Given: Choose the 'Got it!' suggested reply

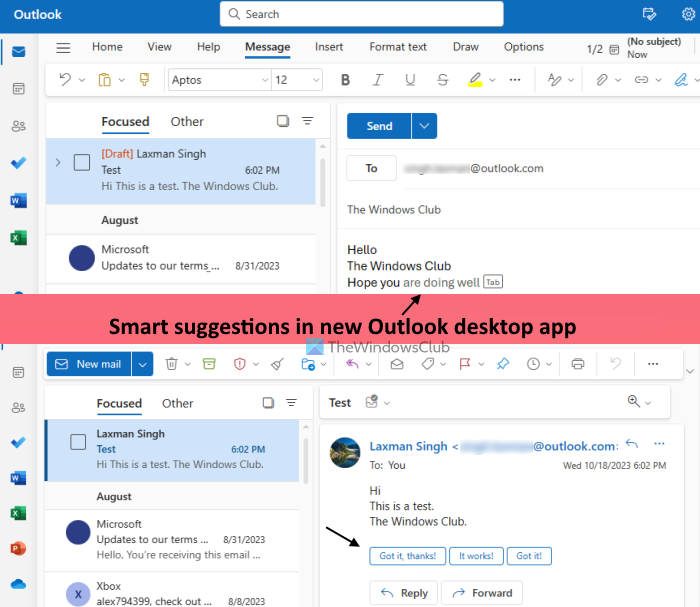Looking at the screenshot, I should tap(529, 556).
